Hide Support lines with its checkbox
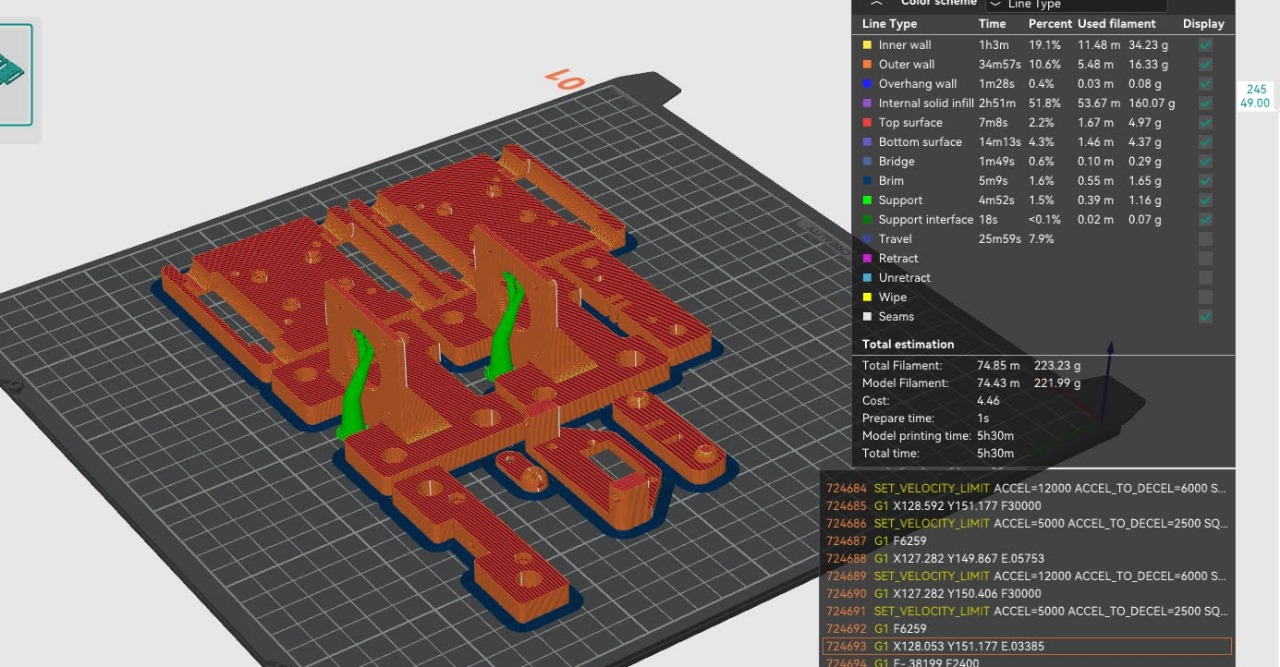 (x=1206, y=200)
